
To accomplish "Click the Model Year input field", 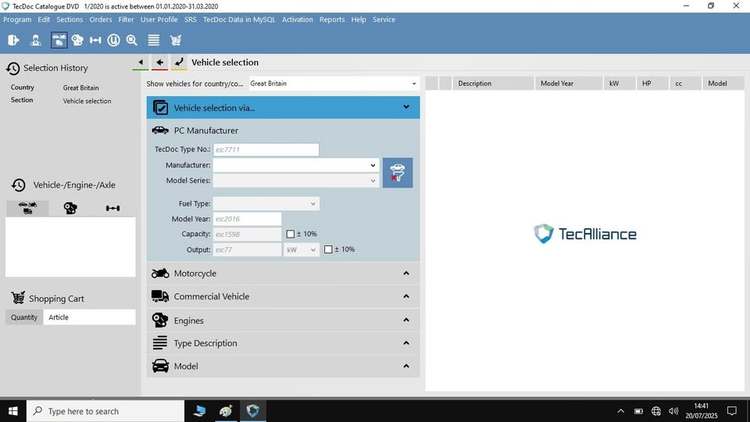I will point(247,219).
